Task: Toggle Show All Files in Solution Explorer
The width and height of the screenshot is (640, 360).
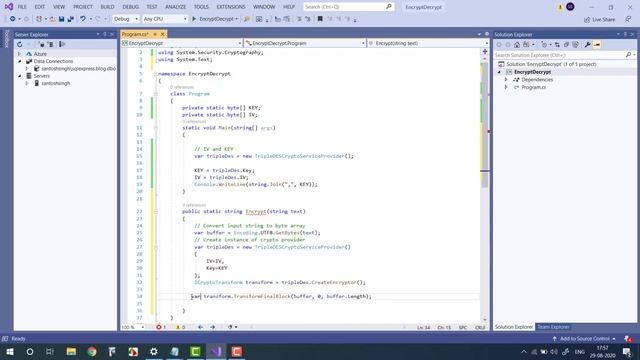Action: pos(576,44)
